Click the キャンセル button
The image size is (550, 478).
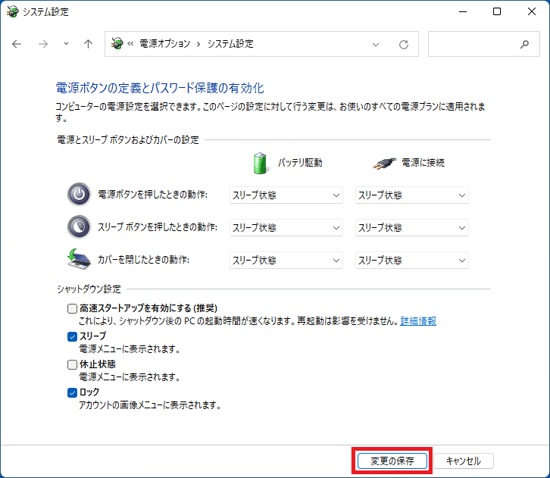click(463, 461)
